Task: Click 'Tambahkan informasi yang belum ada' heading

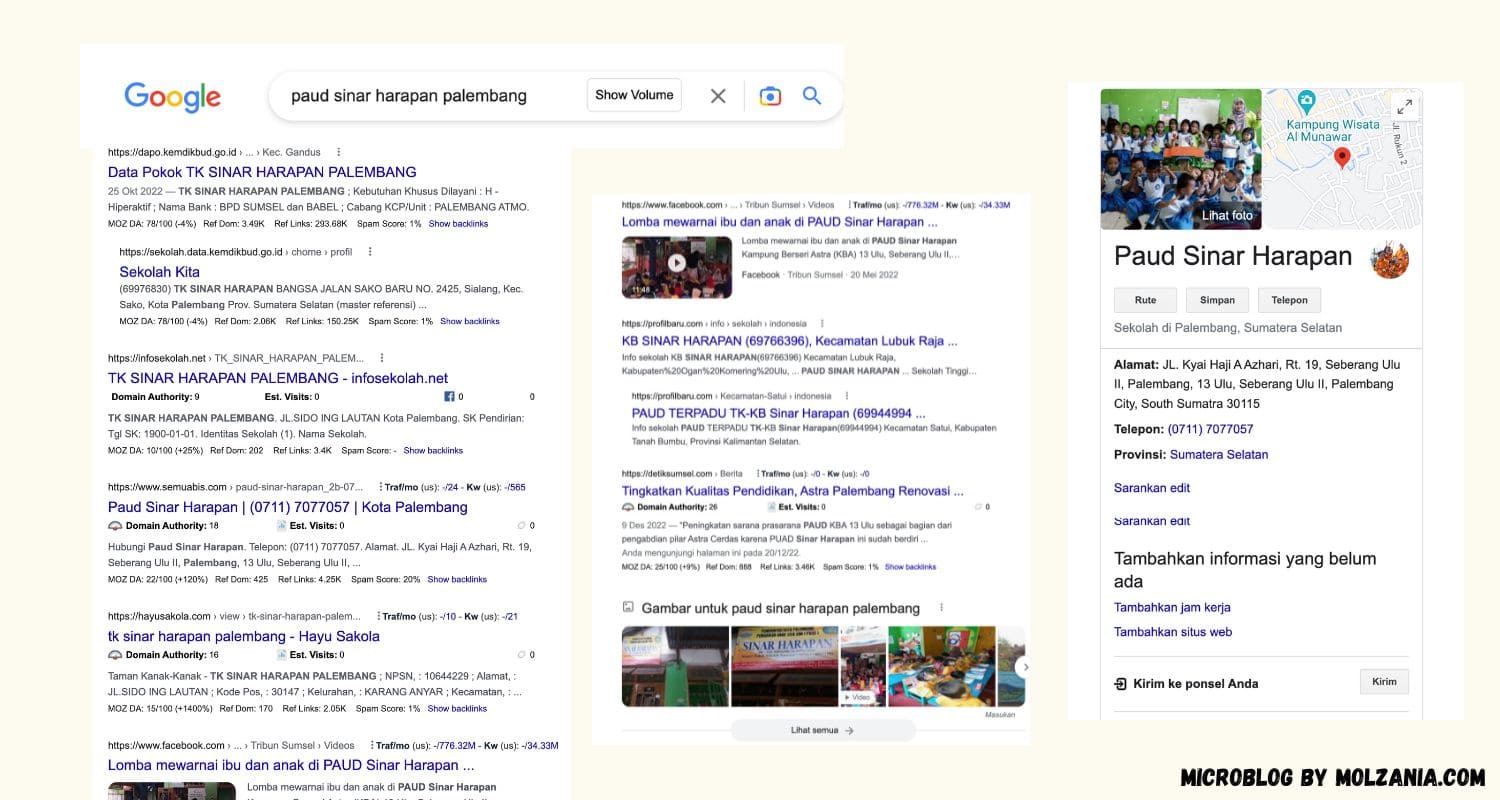Action: (1245, 570)
